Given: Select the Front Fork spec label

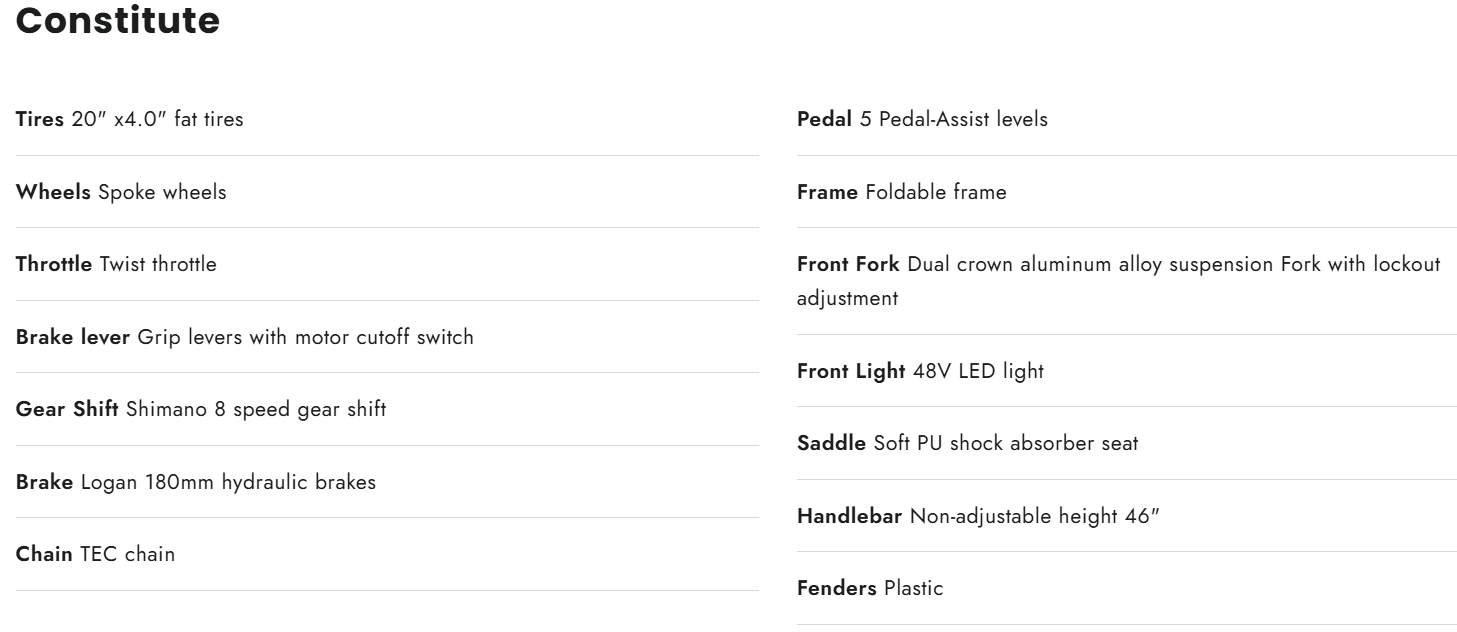Looking at the screenshot, I should [848, 264].
